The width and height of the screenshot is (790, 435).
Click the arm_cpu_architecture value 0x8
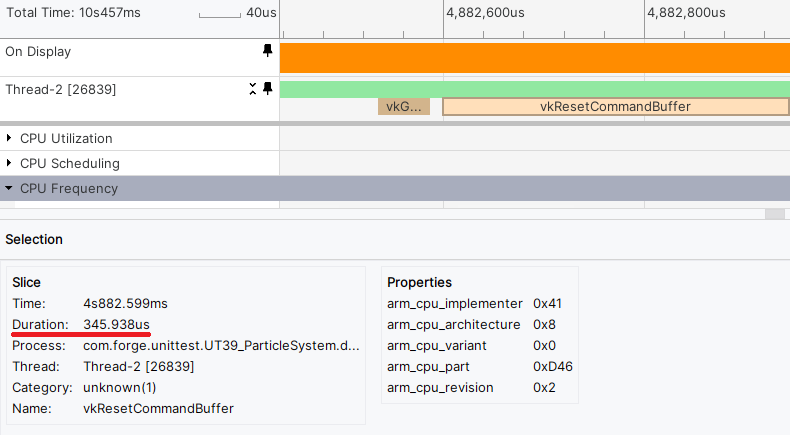[x=544, y=324]
